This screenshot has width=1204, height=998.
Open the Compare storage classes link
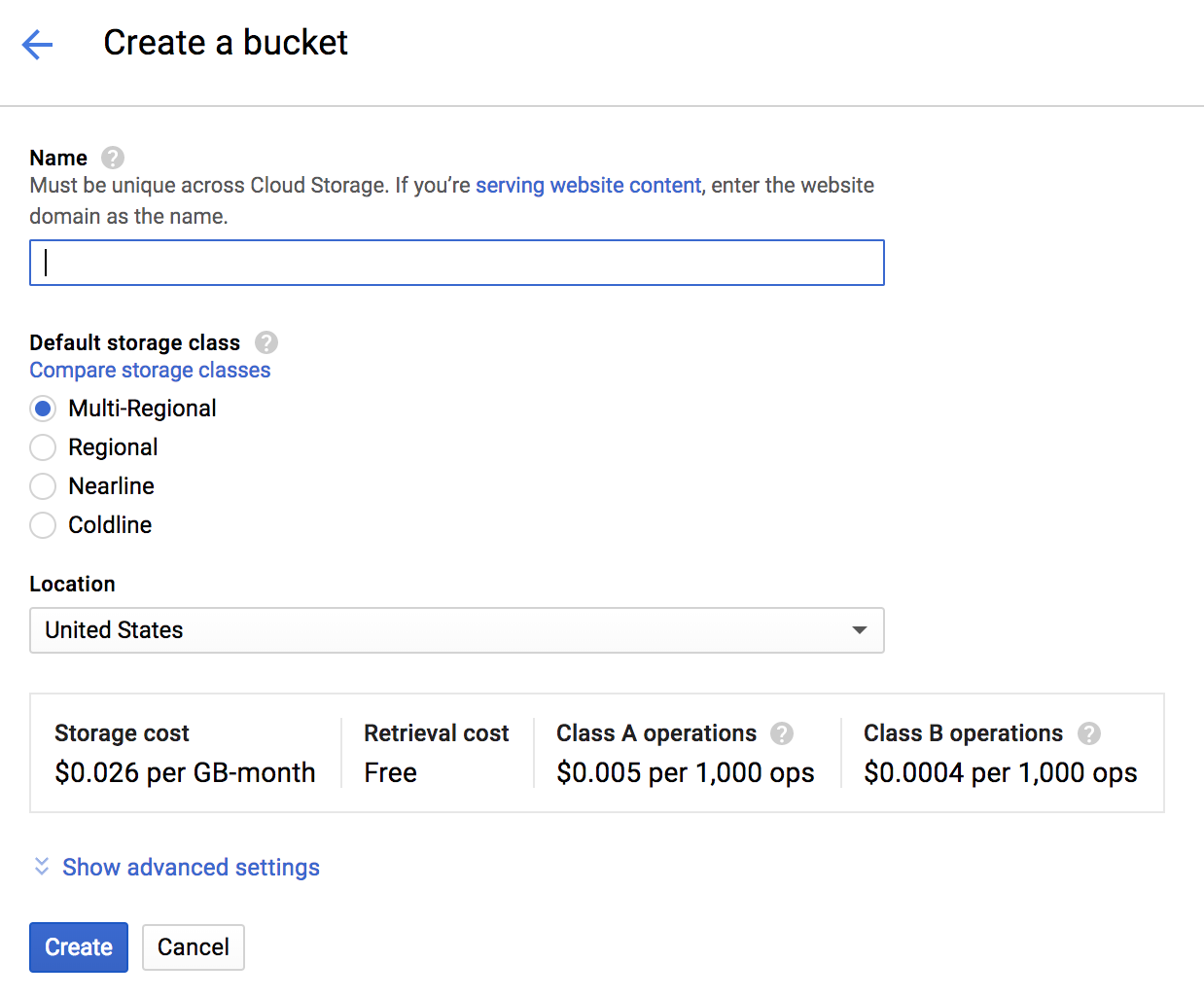click(x=150, y=371)
